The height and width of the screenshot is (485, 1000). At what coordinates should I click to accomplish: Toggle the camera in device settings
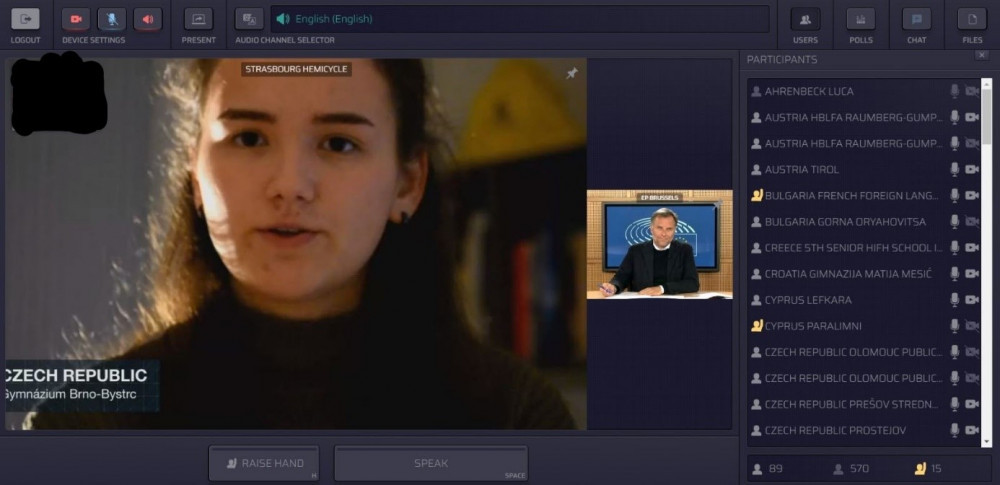(76, 19)
